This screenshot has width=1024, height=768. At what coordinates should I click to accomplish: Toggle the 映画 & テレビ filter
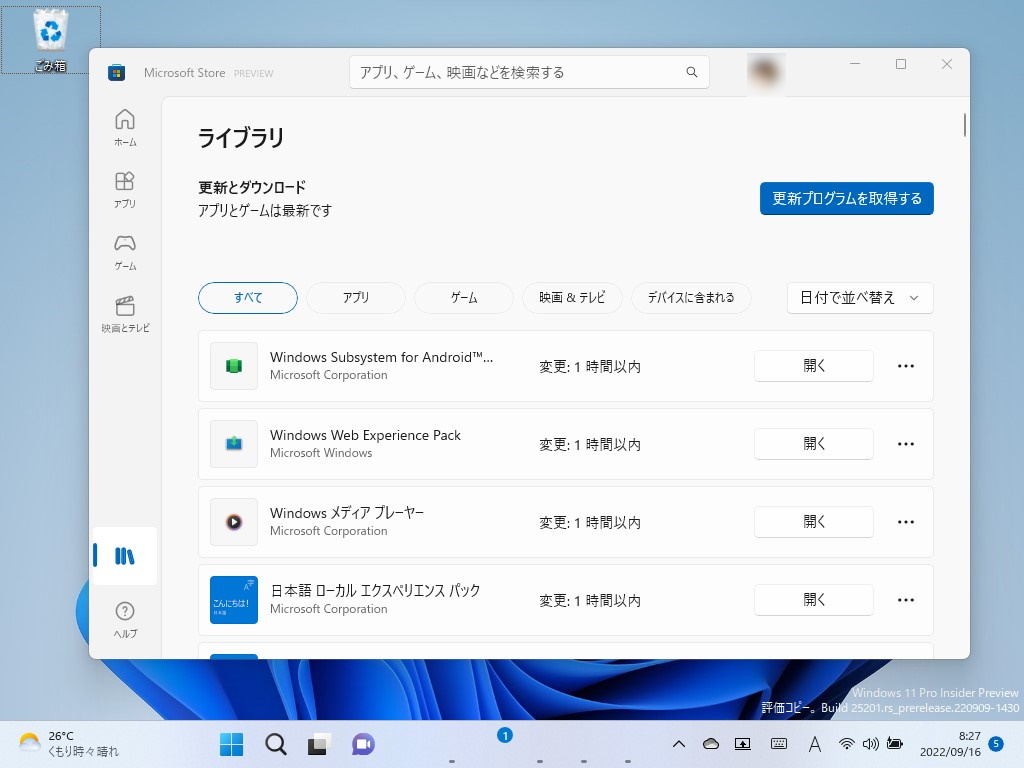pyautogui.click(x=572, y=297)
